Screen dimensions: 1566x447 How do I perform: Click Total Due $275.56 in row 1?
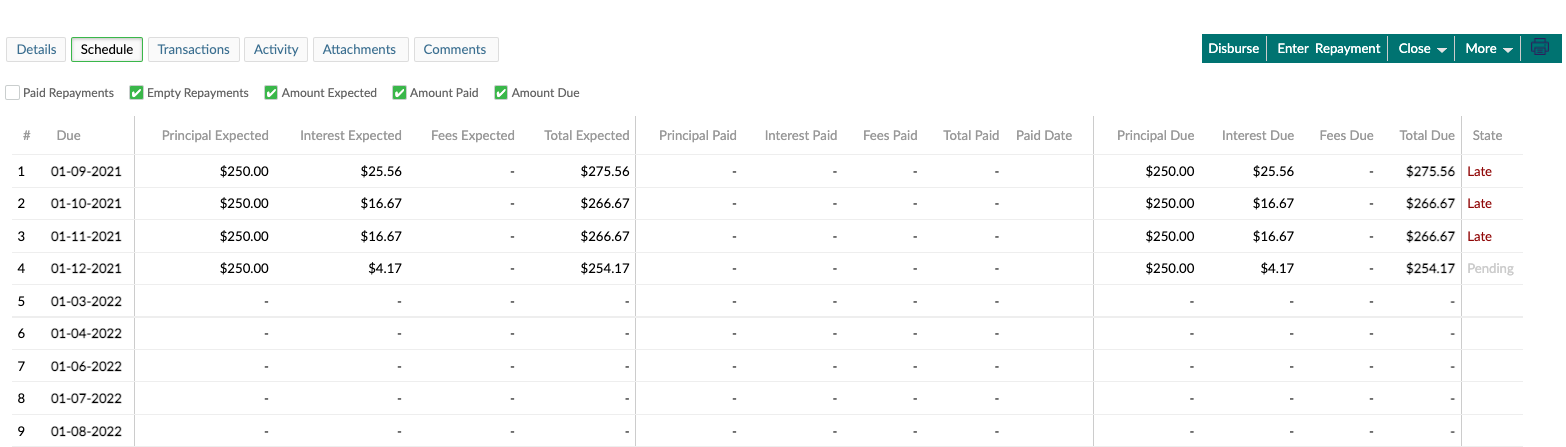[x=1431, y=171]
